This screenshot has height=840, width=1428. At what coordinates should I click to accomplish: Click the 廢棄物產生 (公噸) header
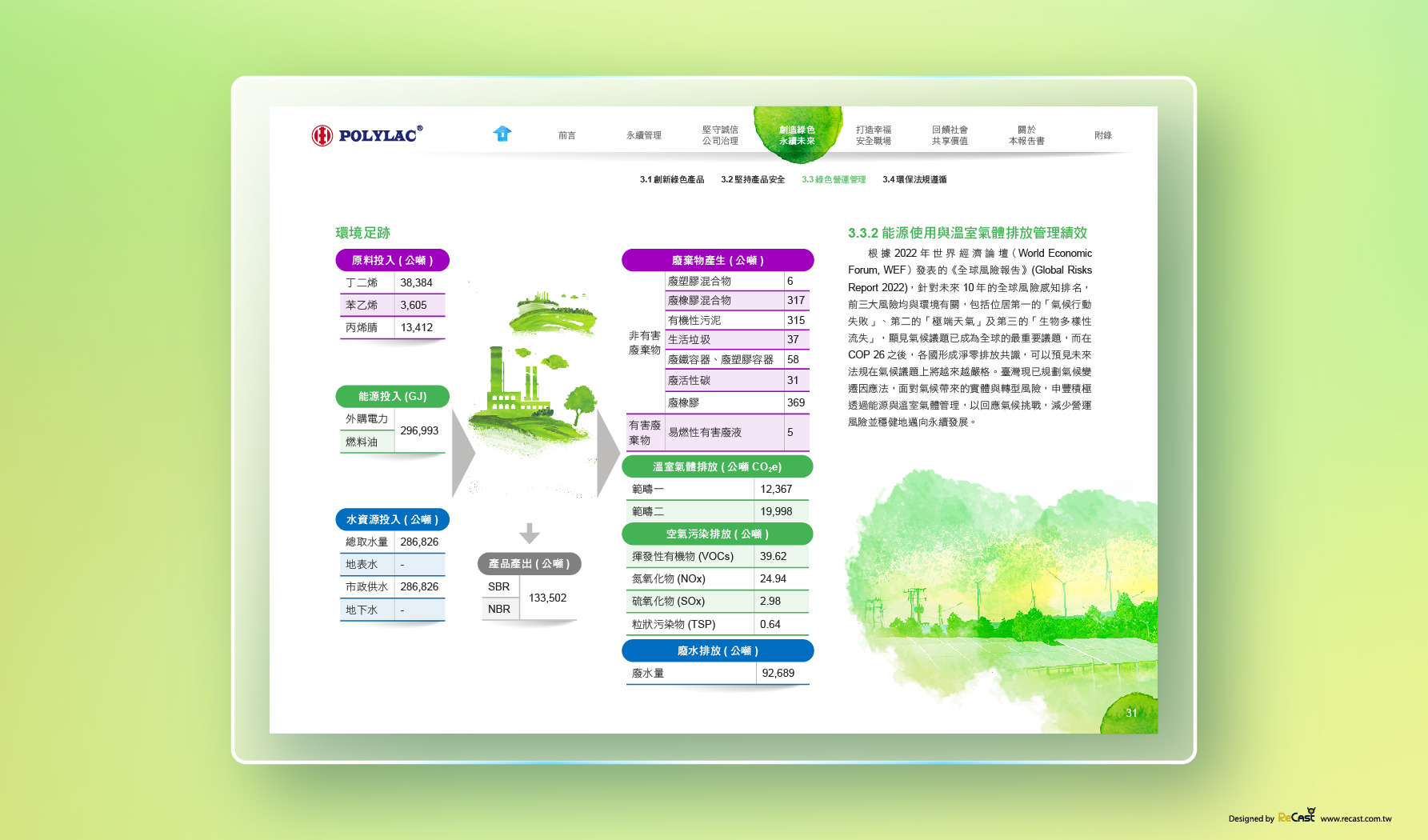(718, 260)
